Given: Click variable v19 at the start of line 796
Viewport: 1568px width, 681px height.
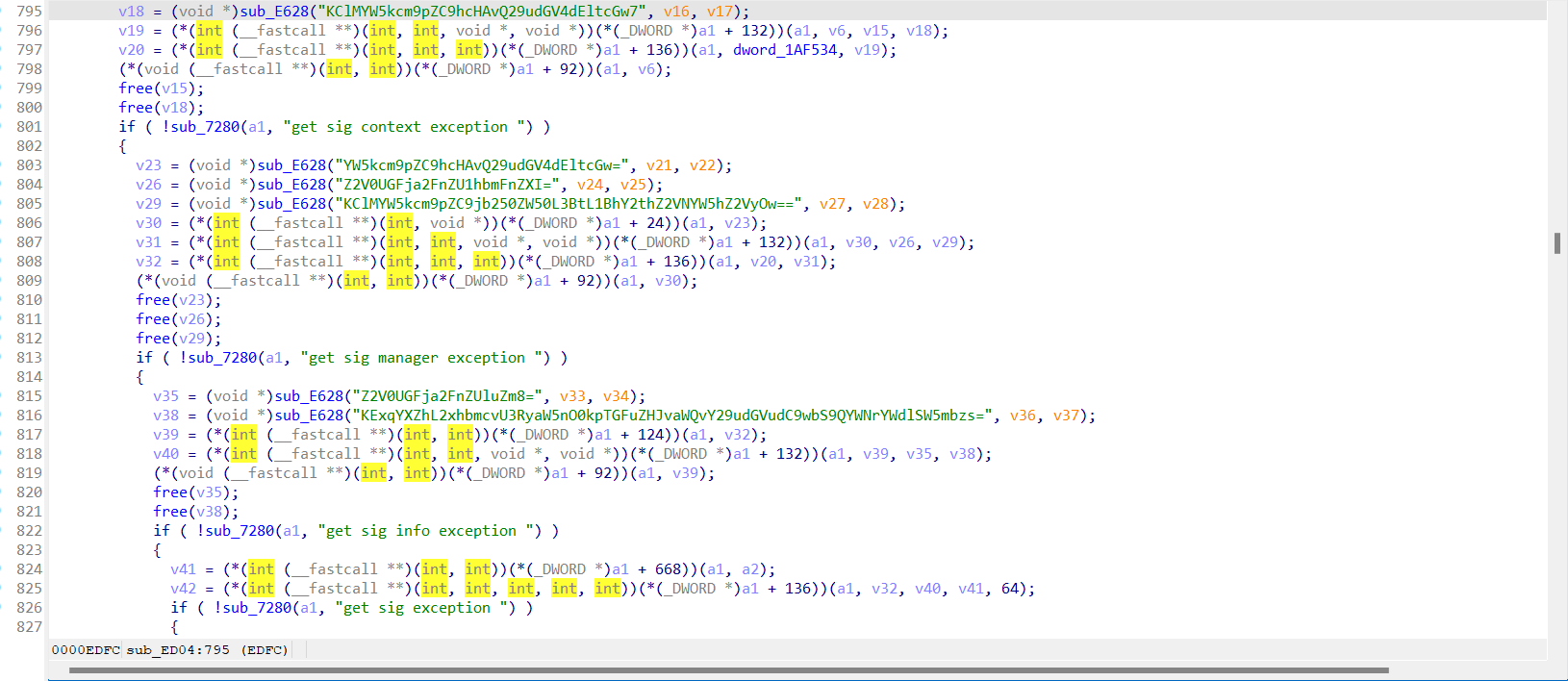Looking at the screenshot, I should 131,31.
